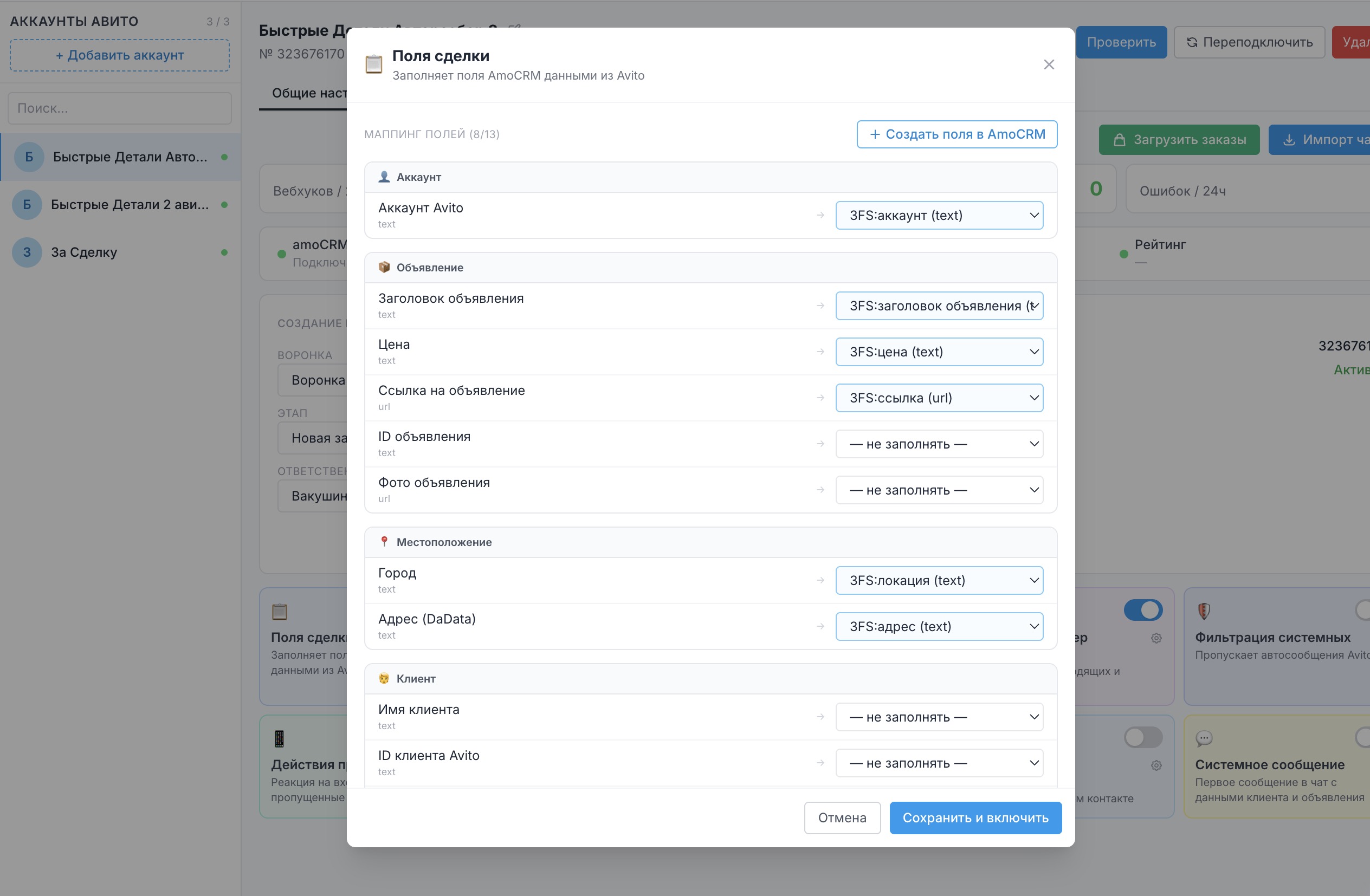Click the Ошибок / 24ч stat card

pos(1248,189)
